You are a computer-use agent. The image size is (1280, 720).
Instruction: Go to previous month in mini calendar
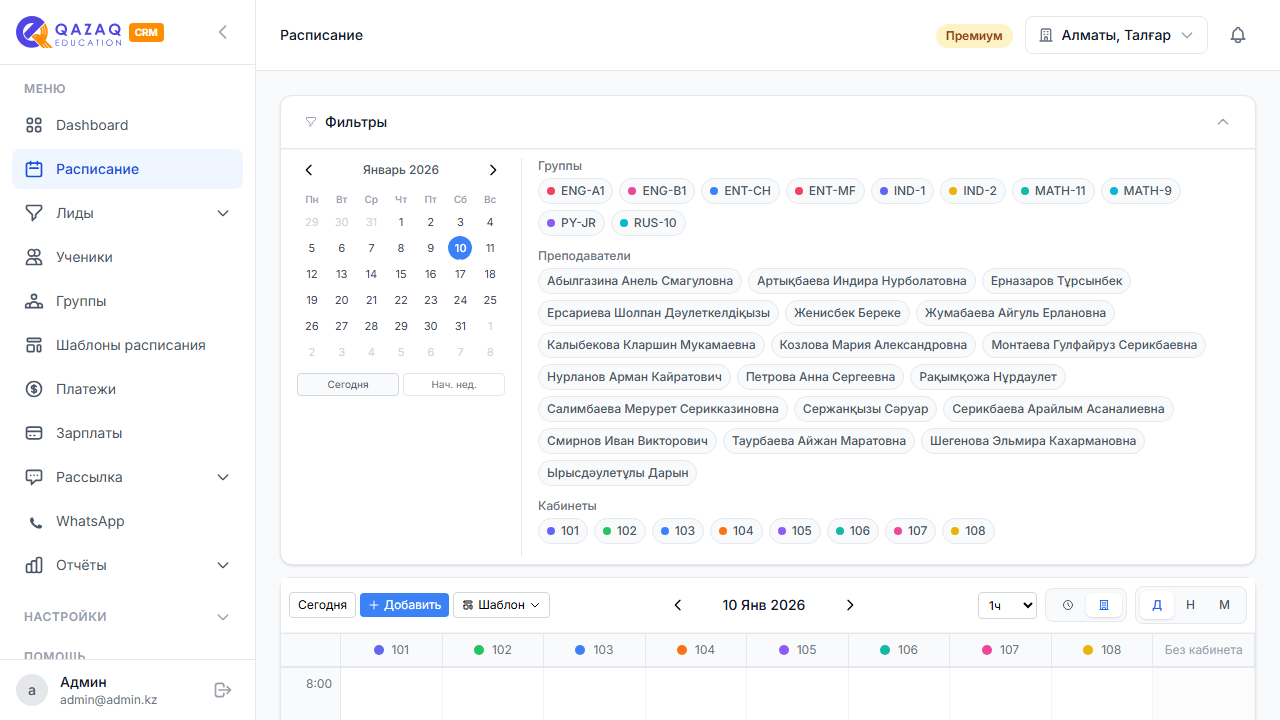pos(309,170)
